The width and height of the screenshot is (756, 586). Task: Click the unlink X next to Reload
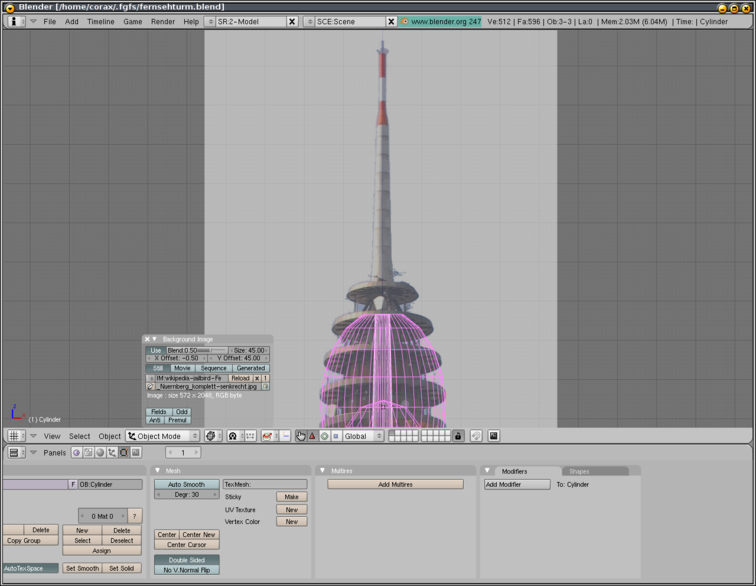pyautogui.click(x=257, y=378)
